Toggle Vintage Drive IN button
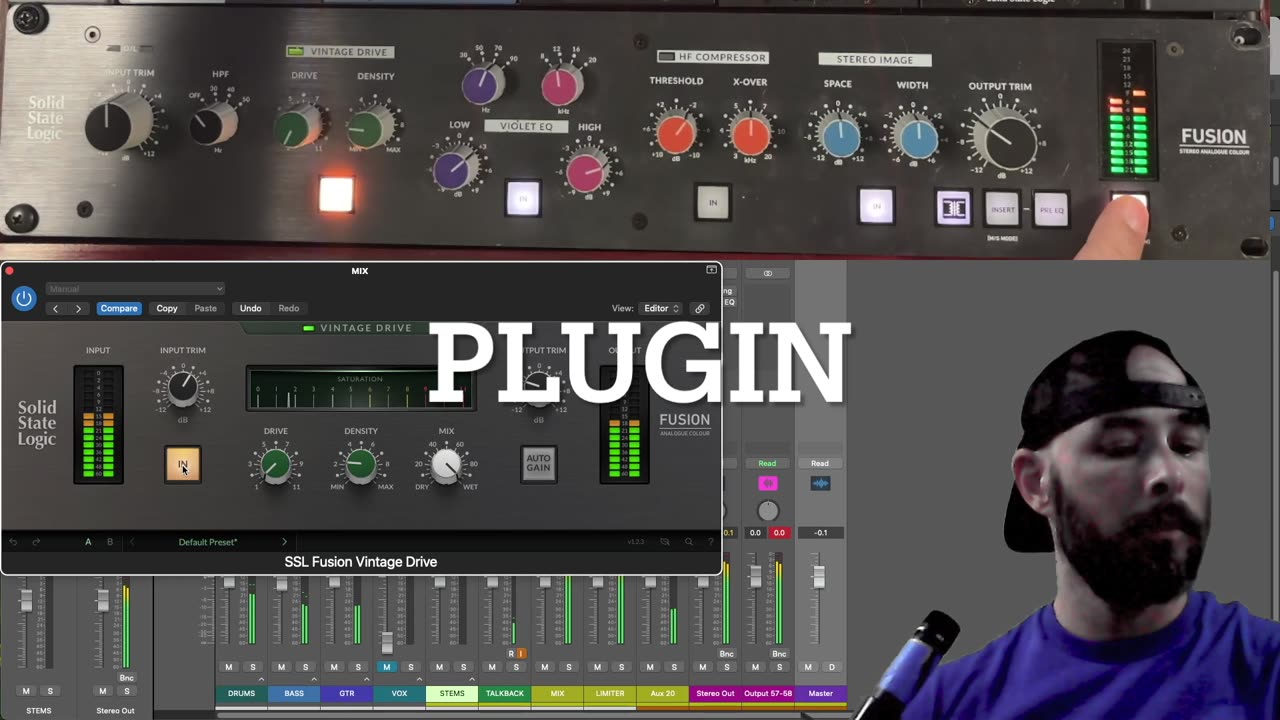Viewport: 1280px width, 720px height. [x=183, y=464]
